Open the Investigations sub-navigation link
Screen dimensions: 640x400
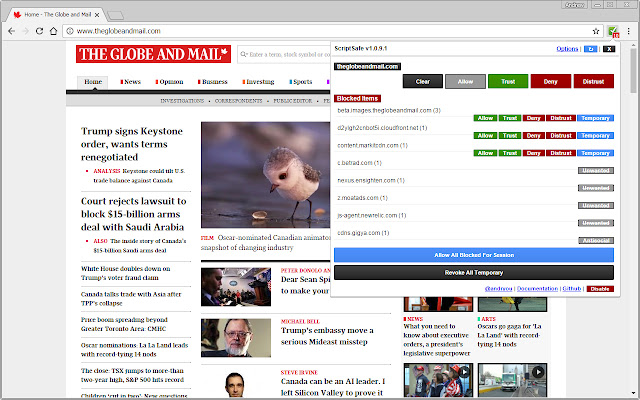tap(182, 101)
